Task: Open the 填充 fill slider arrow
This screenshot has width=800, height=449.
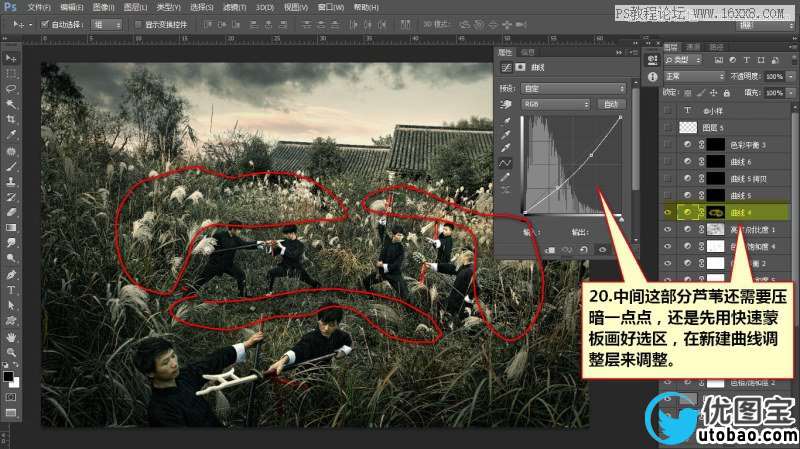Action: (790, 92)
